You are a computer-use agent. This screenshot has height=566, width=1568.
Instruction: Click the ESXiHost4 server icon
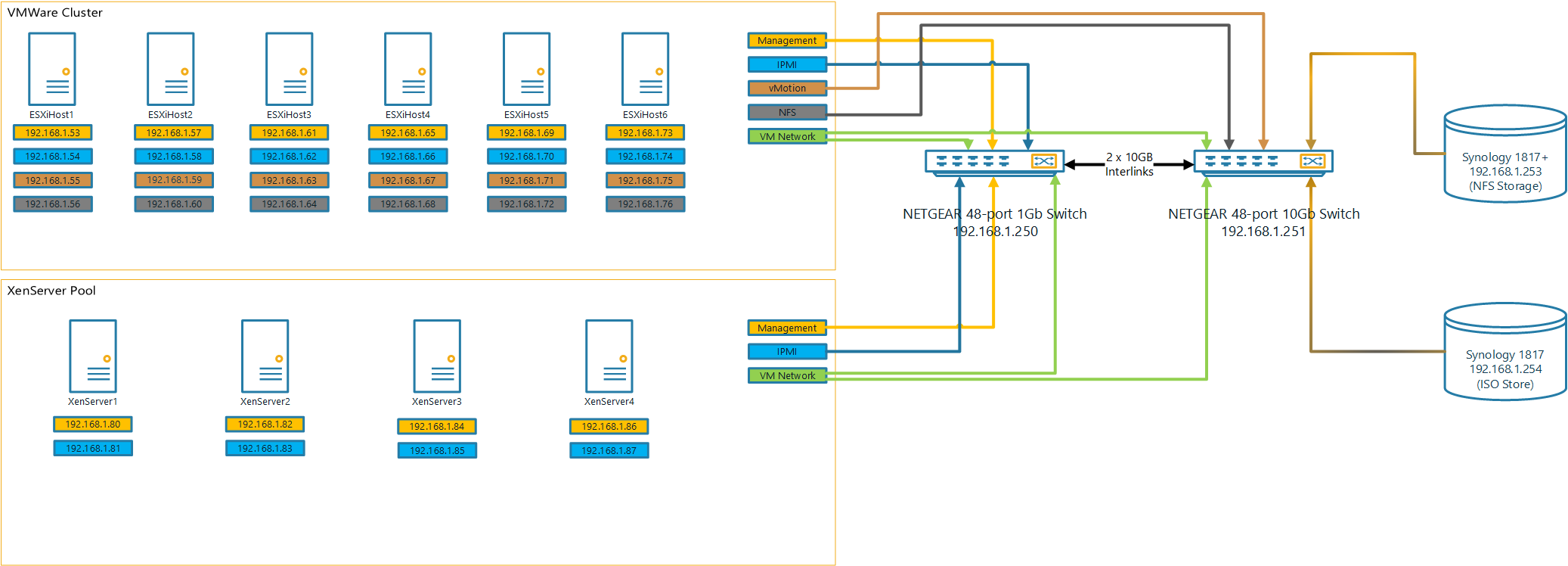click(408, 69)
